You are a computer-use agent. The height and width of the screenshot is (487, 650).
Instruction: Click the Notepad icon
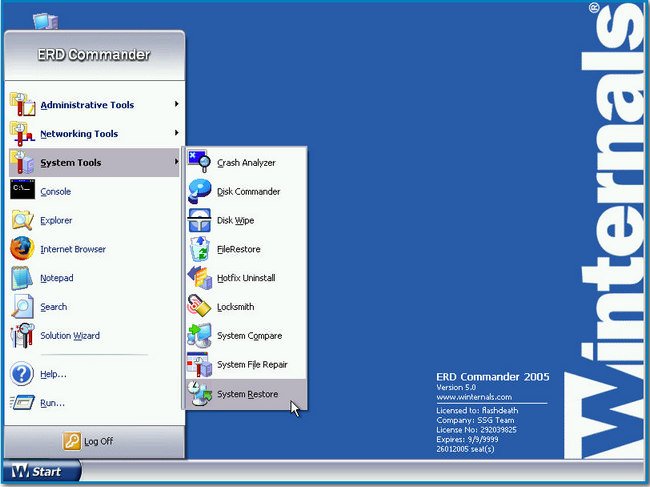point(22,278)
